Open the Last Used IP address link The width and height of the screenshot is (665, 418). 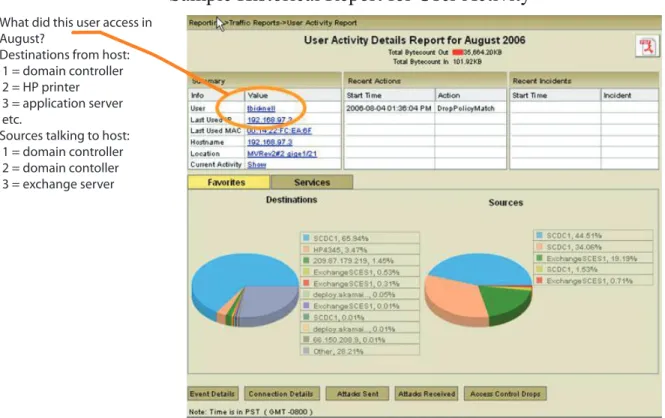tap(270, 120)
